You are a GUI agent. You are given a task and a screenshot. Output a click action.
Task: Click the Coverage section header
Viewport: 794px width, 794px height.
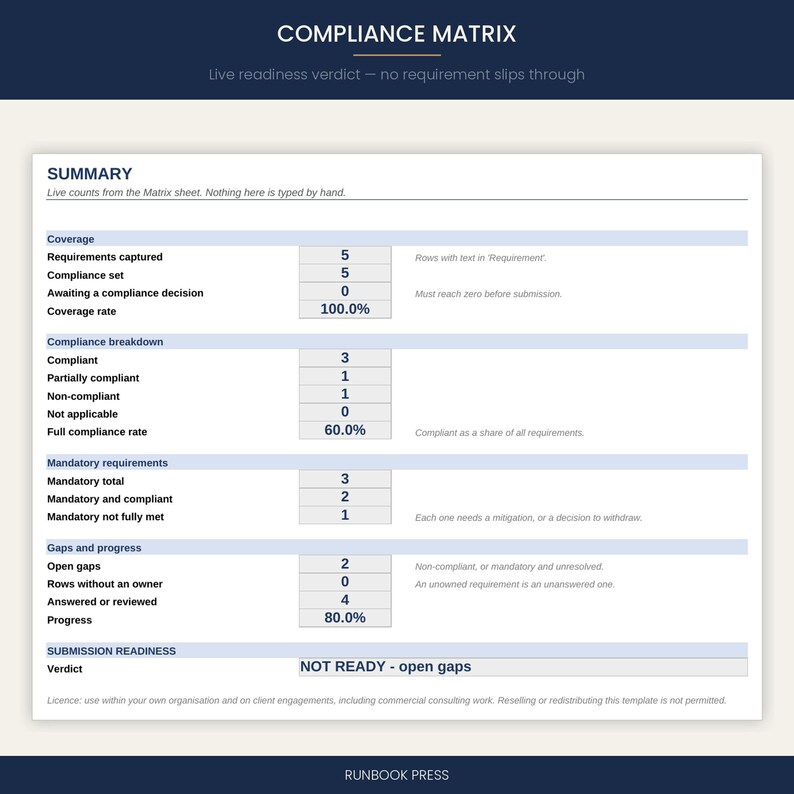(396, 239)
